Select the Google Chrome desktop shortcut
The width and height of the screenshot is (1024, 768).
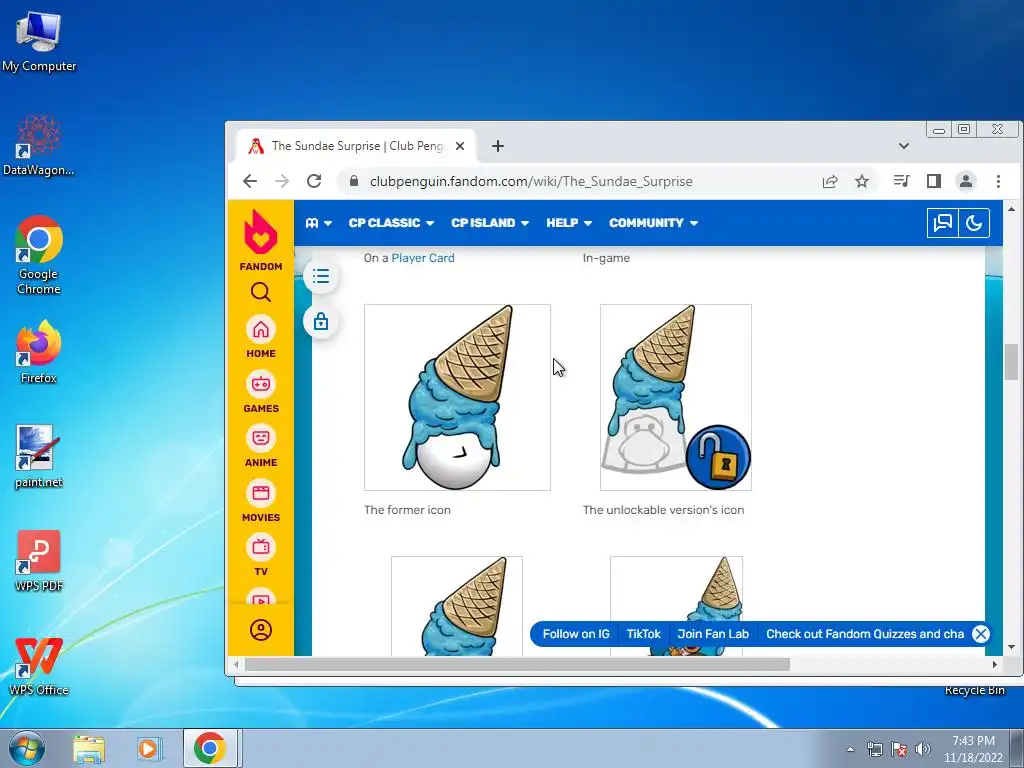39,256
